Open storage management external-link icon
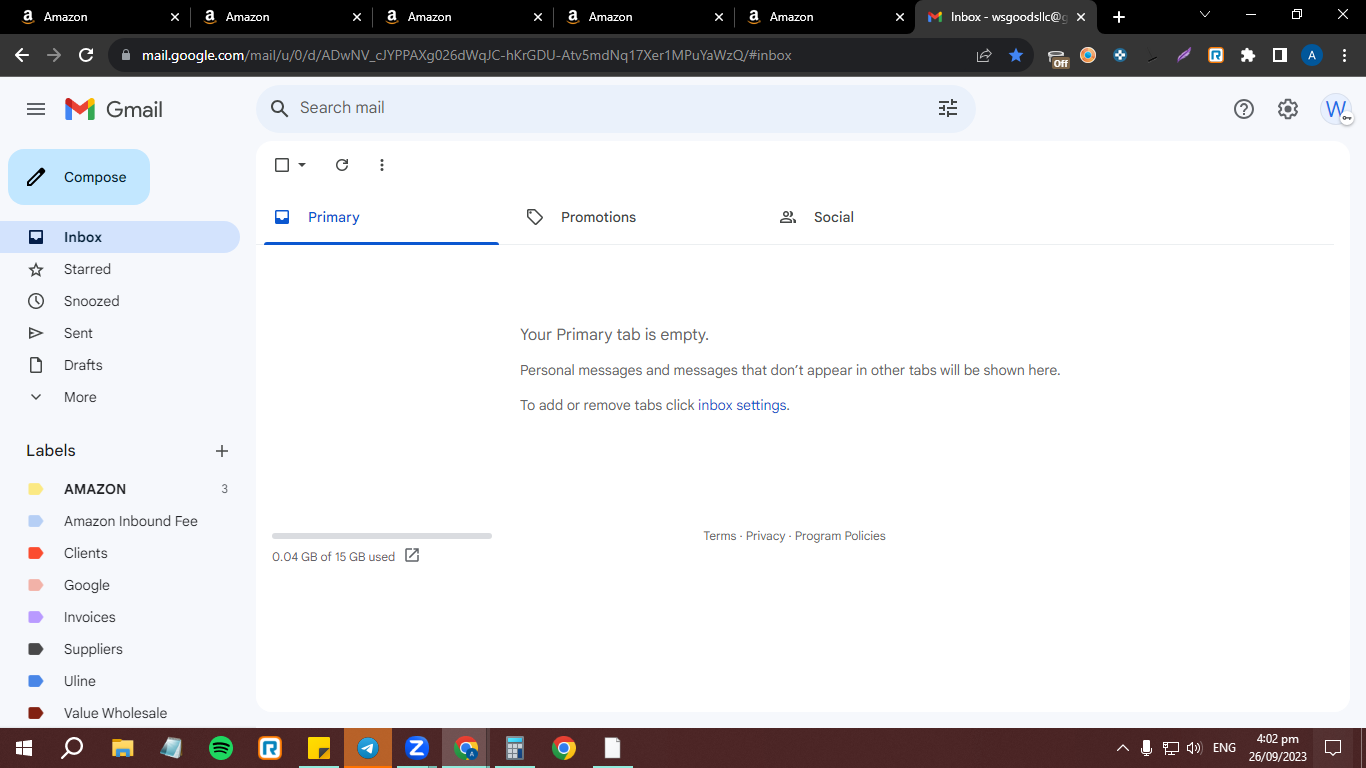 pyautogui.click(x=412, y=555)
